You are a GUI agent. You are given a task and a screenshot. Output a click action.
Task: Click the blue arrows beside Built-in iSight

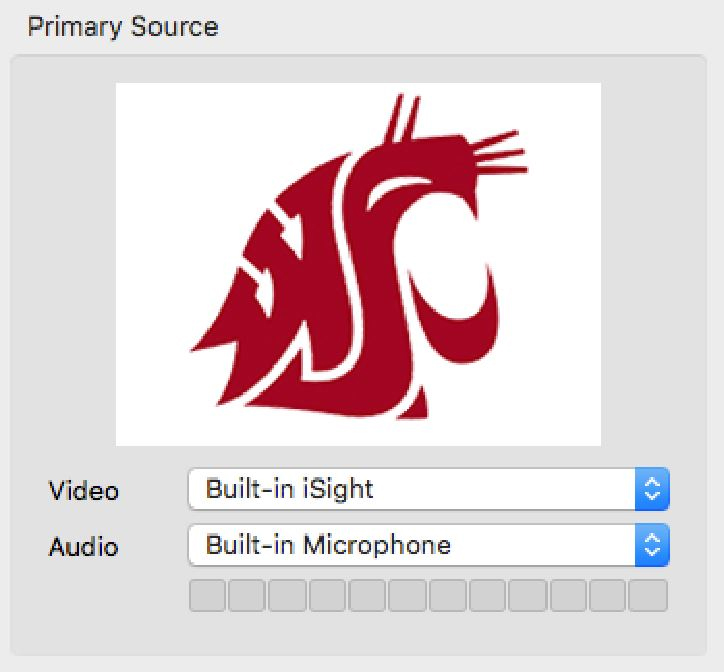click(652, 489)
